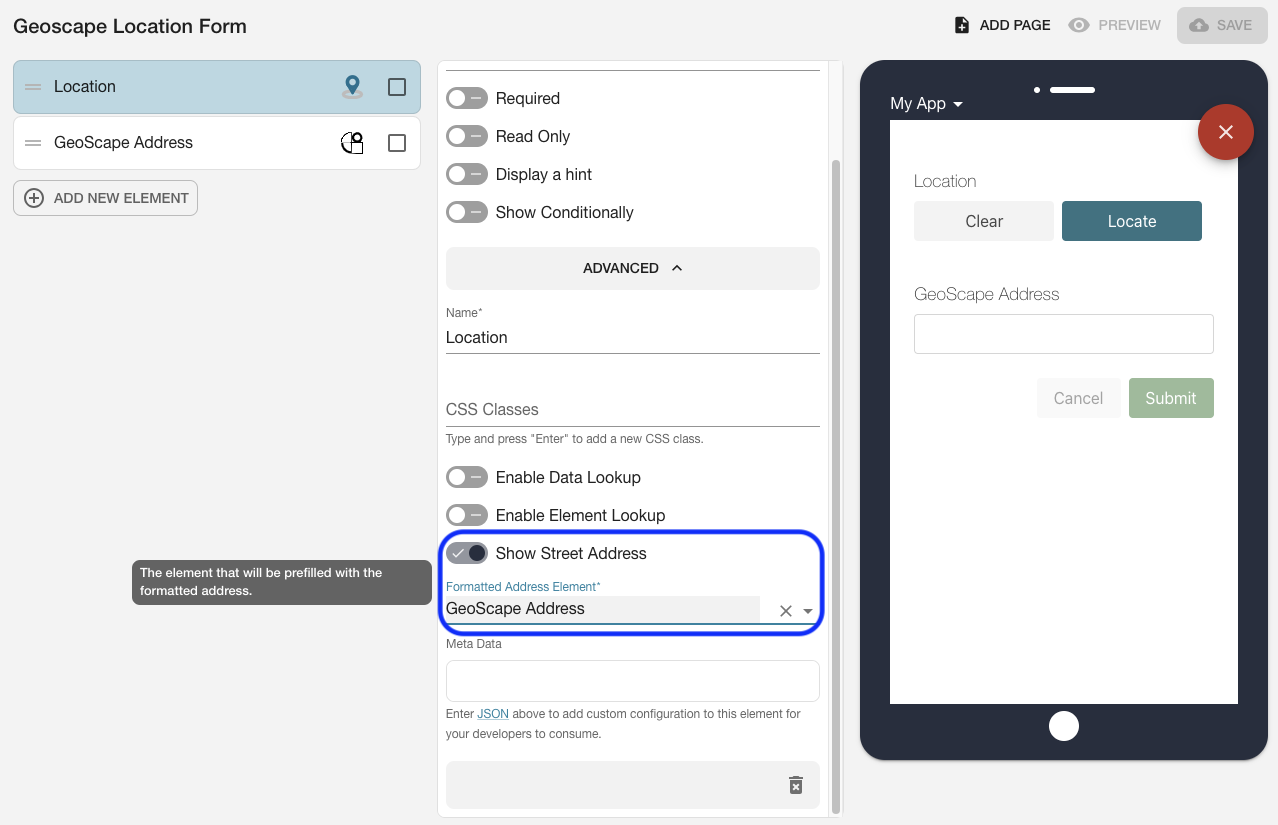
Task: Click the ADD PAGE text
Action: (1015, 25)
